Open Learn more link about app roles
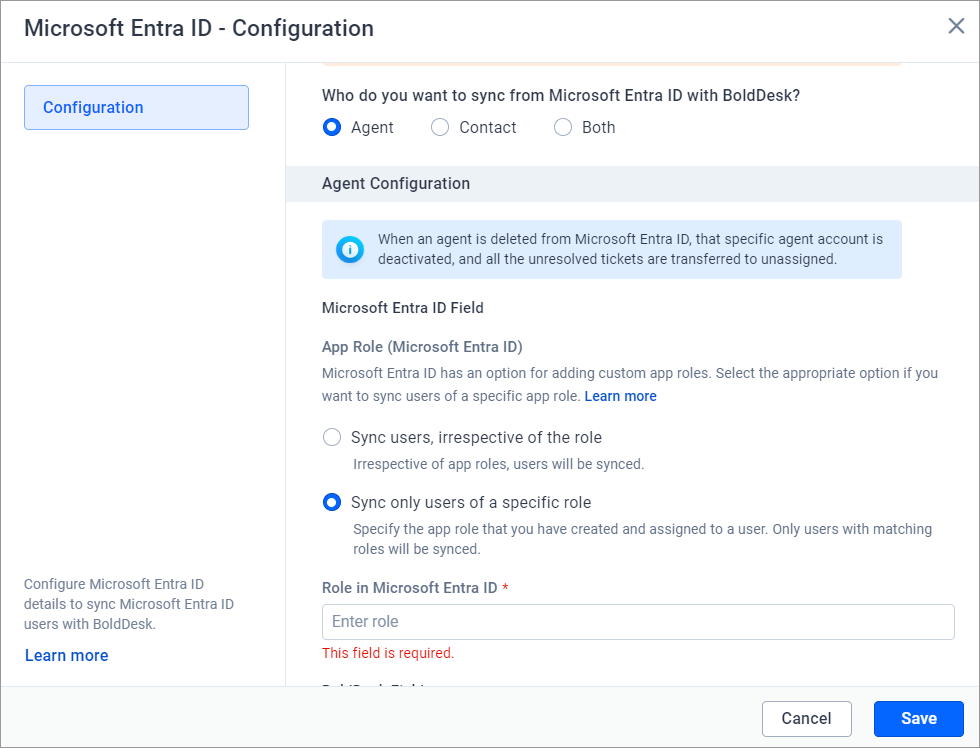This screenshot has width=980, height=748. click(x=620, y=396)
